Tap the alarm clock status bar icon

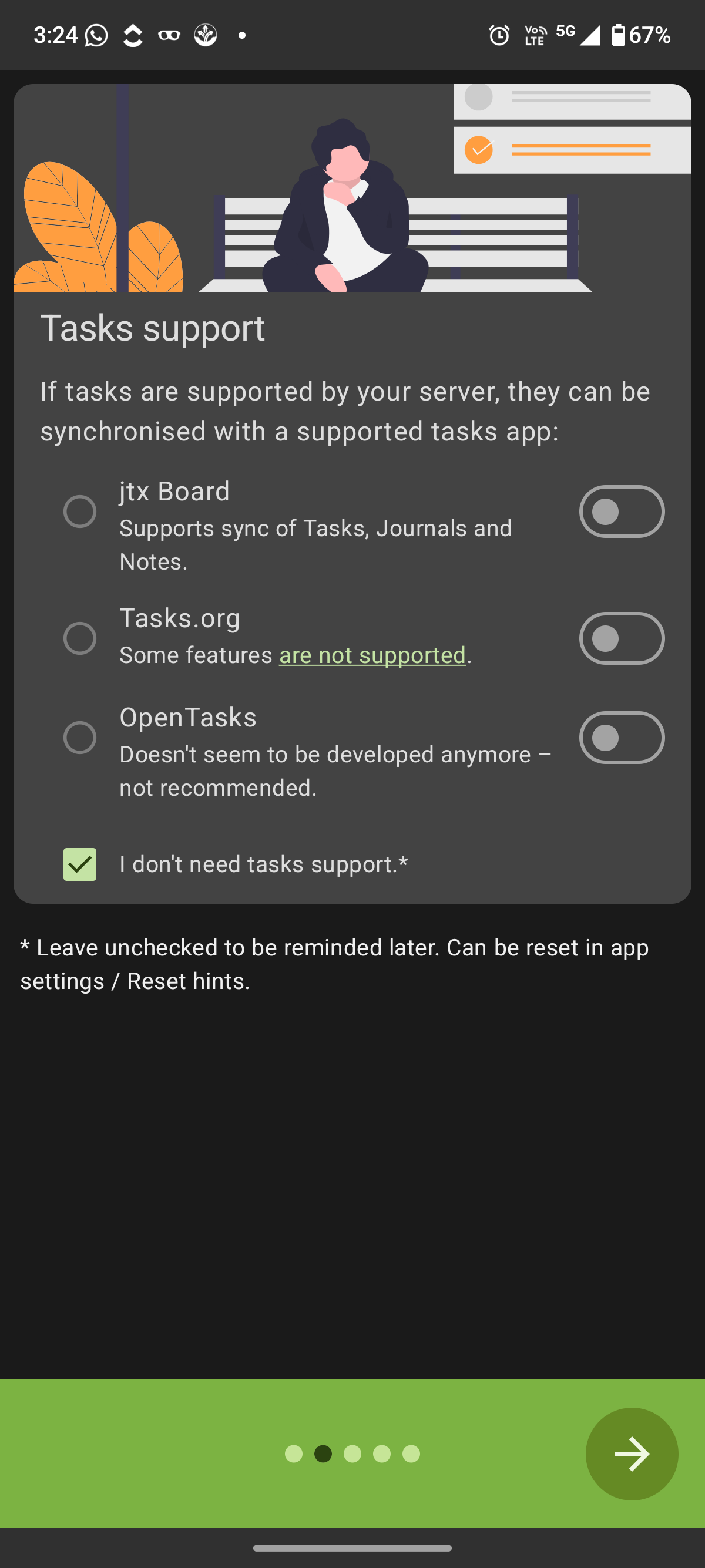coord(499,36)
